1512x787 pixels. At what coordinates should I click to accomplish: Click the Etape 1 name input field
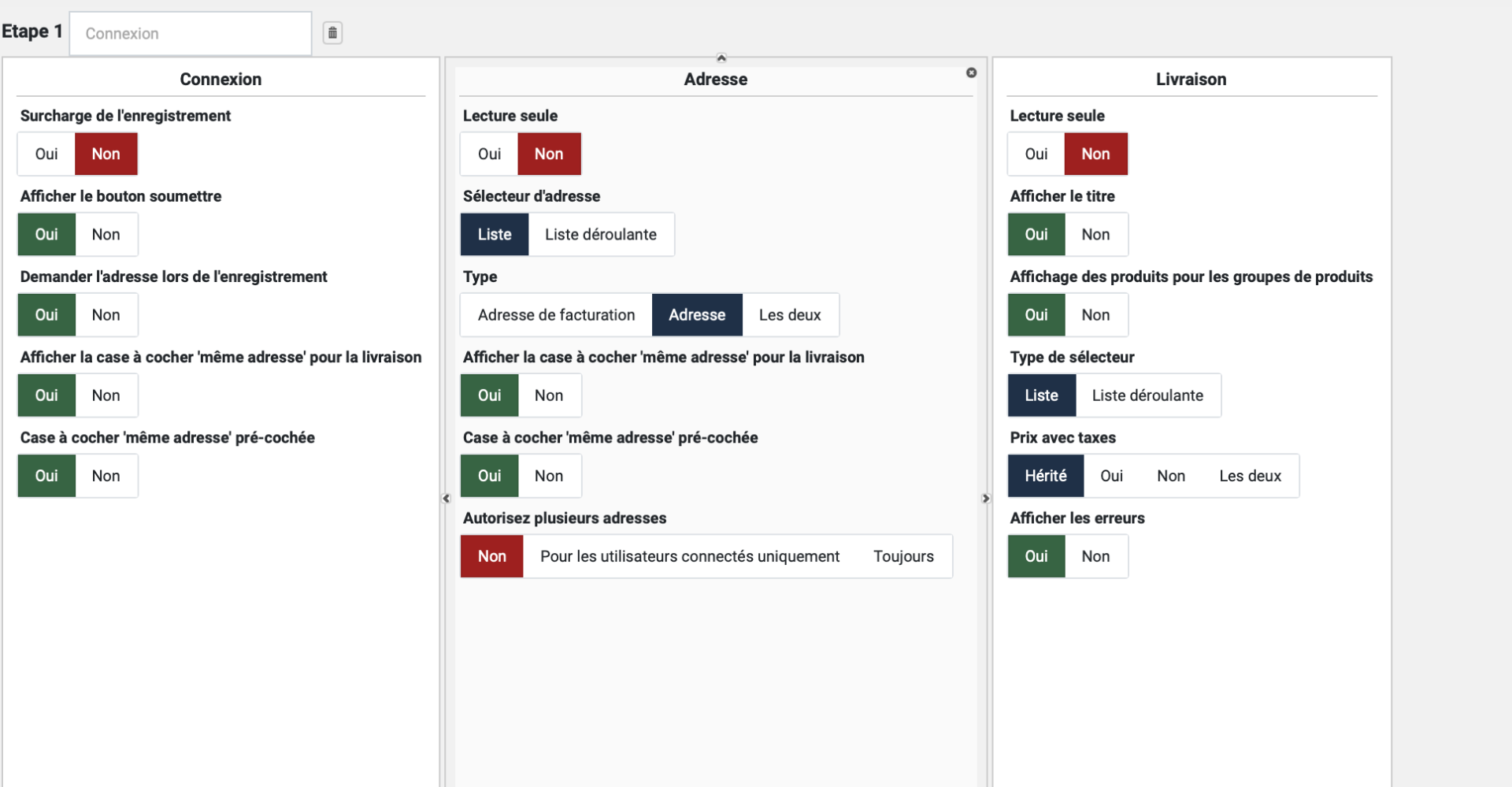(191, 34)
